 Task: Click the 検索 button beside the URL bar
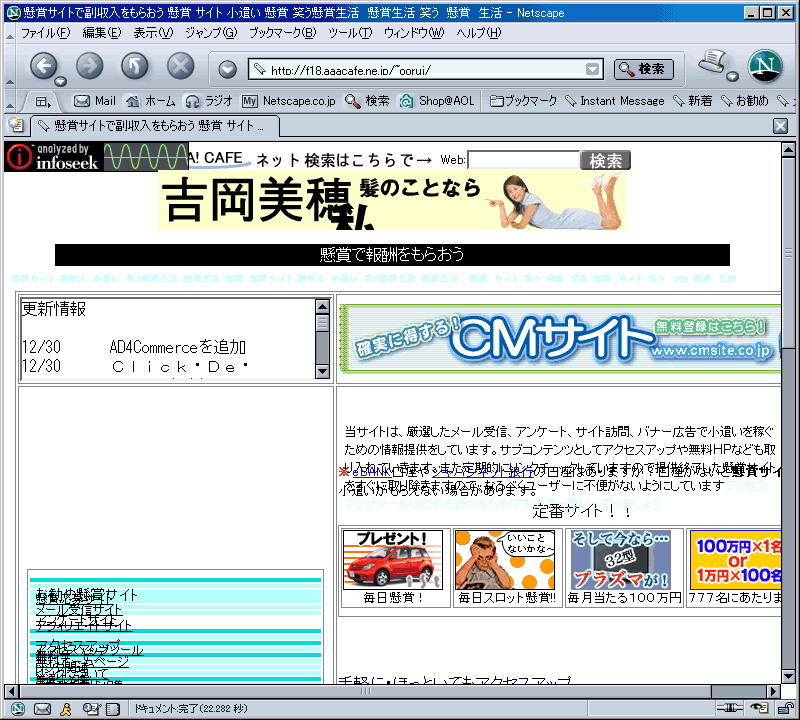pos(643,69)
